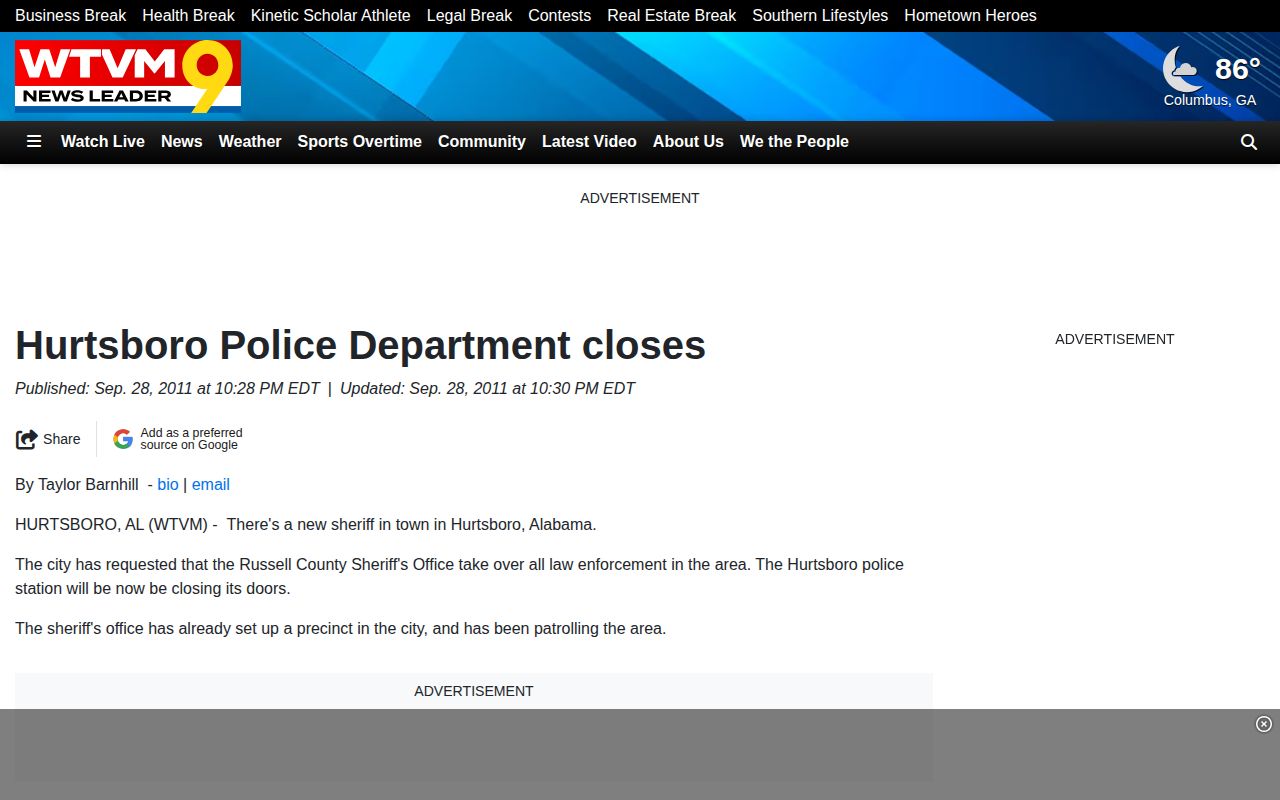Screen dimensions: 1280x800
Task: Open Kinetic Scholar Athlete link
Action: 331,16
